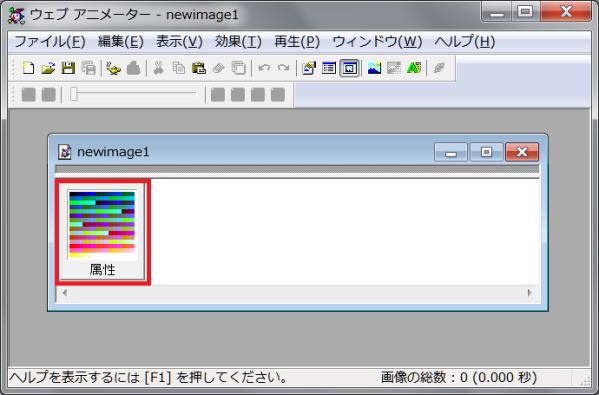
Task: Click the greyed picture icon beside the mountain
Action: pyautogui.click(x=394, y=68)
